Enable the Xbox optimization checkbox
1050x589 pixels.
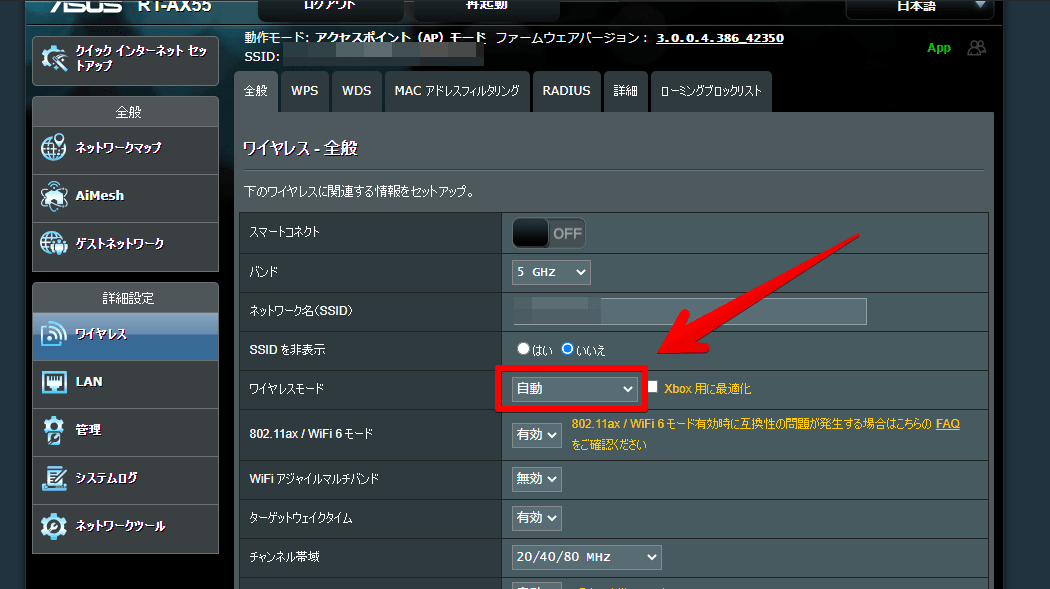click(x=653, y=387)
